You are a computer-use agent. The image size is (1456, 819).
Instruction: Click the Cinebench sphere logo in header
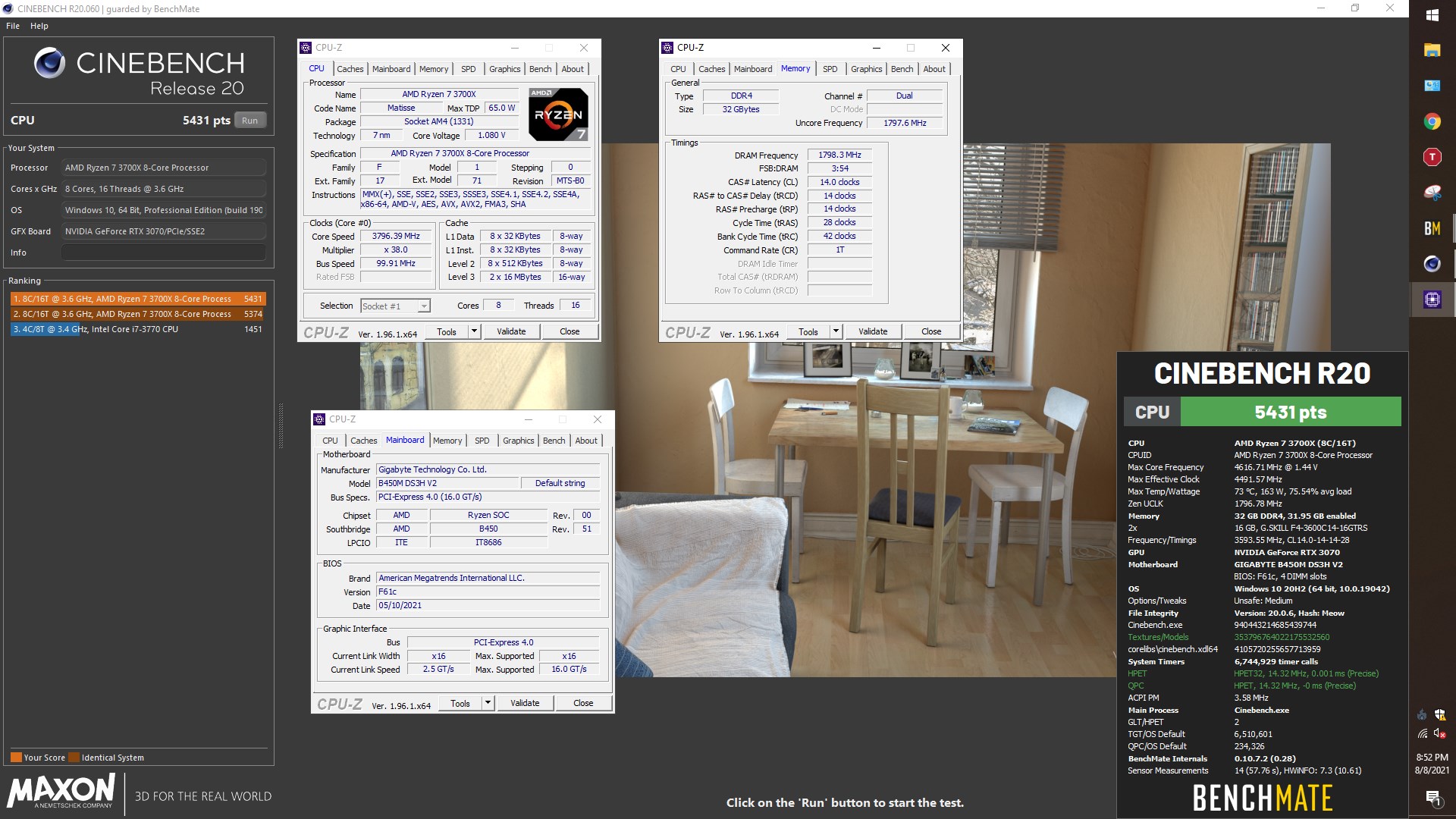[x=49, y=63]
